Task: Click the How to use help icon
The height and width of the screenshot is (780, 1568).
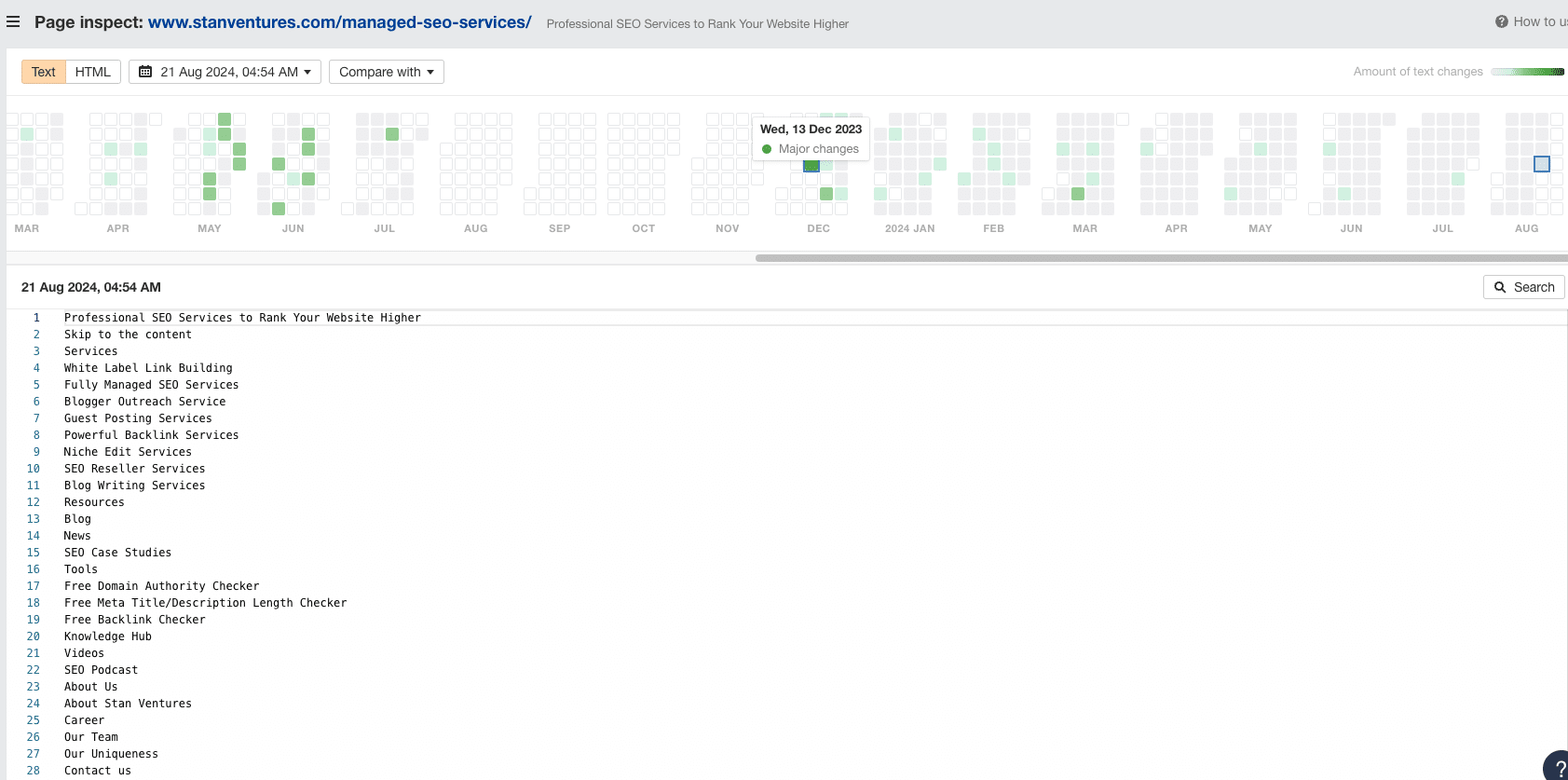Action: pos(1501,21)
